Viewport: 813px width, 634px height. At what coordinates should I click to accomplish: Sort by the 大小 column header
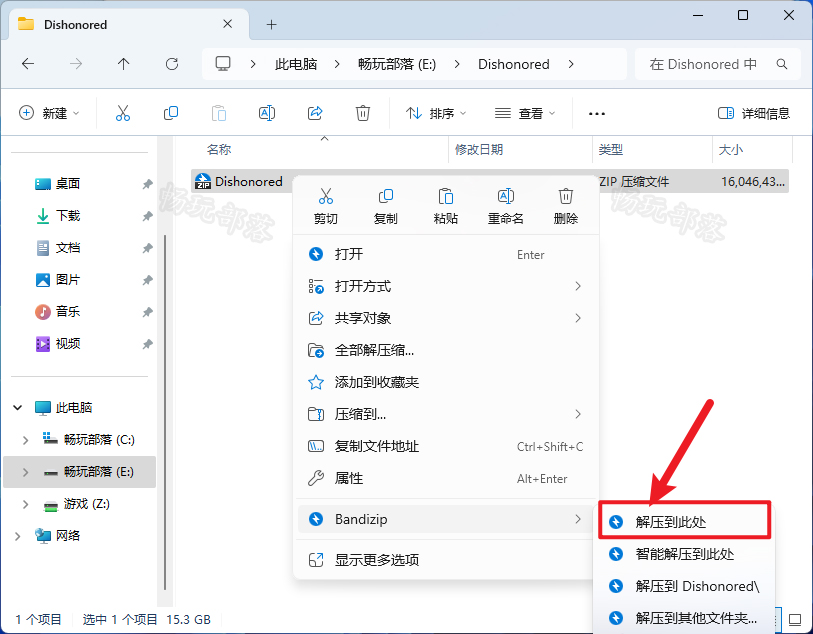coord(731,150)
